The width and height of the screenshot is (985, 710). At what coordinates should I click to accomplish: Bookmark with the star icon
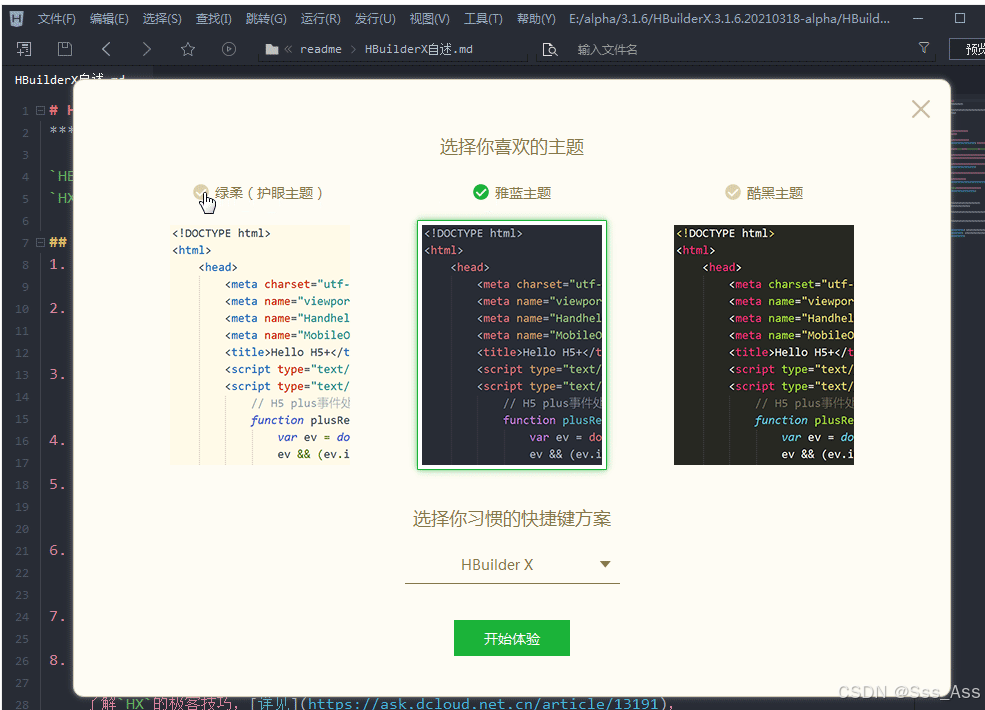click(x=188, y=49)
